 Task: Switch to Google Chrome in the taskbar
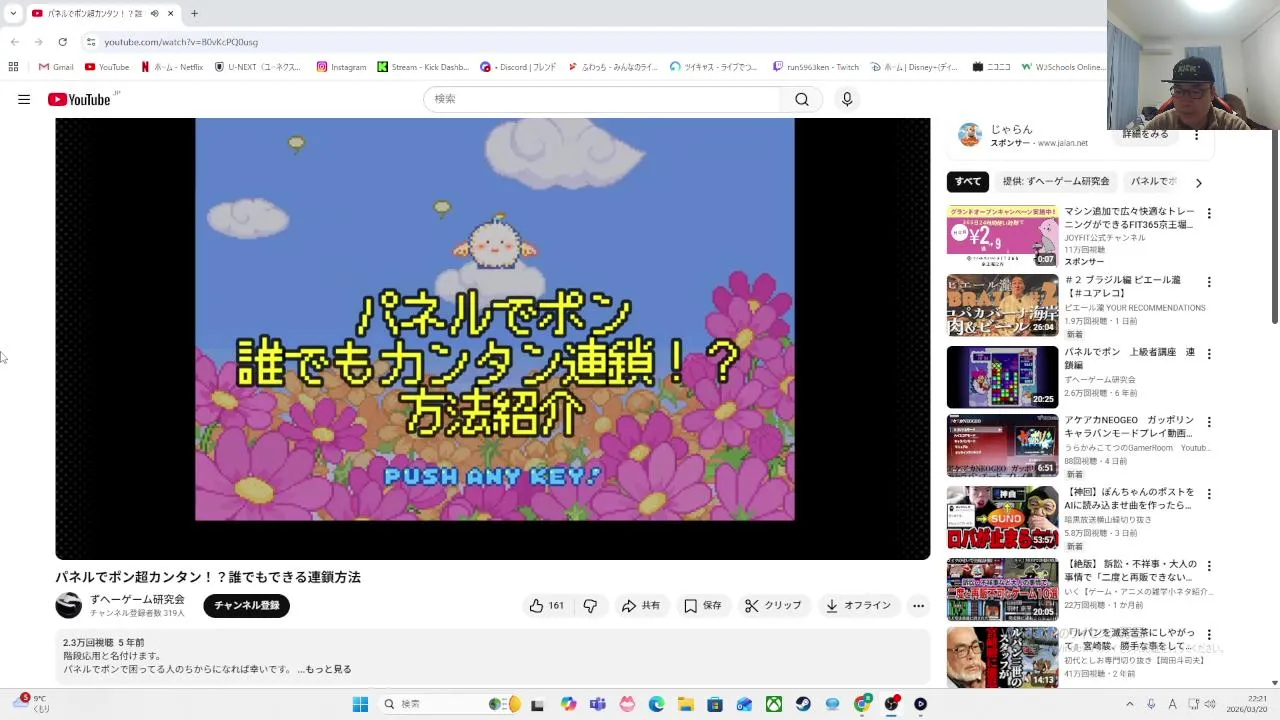pyautogui.click(x=862, y=704)
